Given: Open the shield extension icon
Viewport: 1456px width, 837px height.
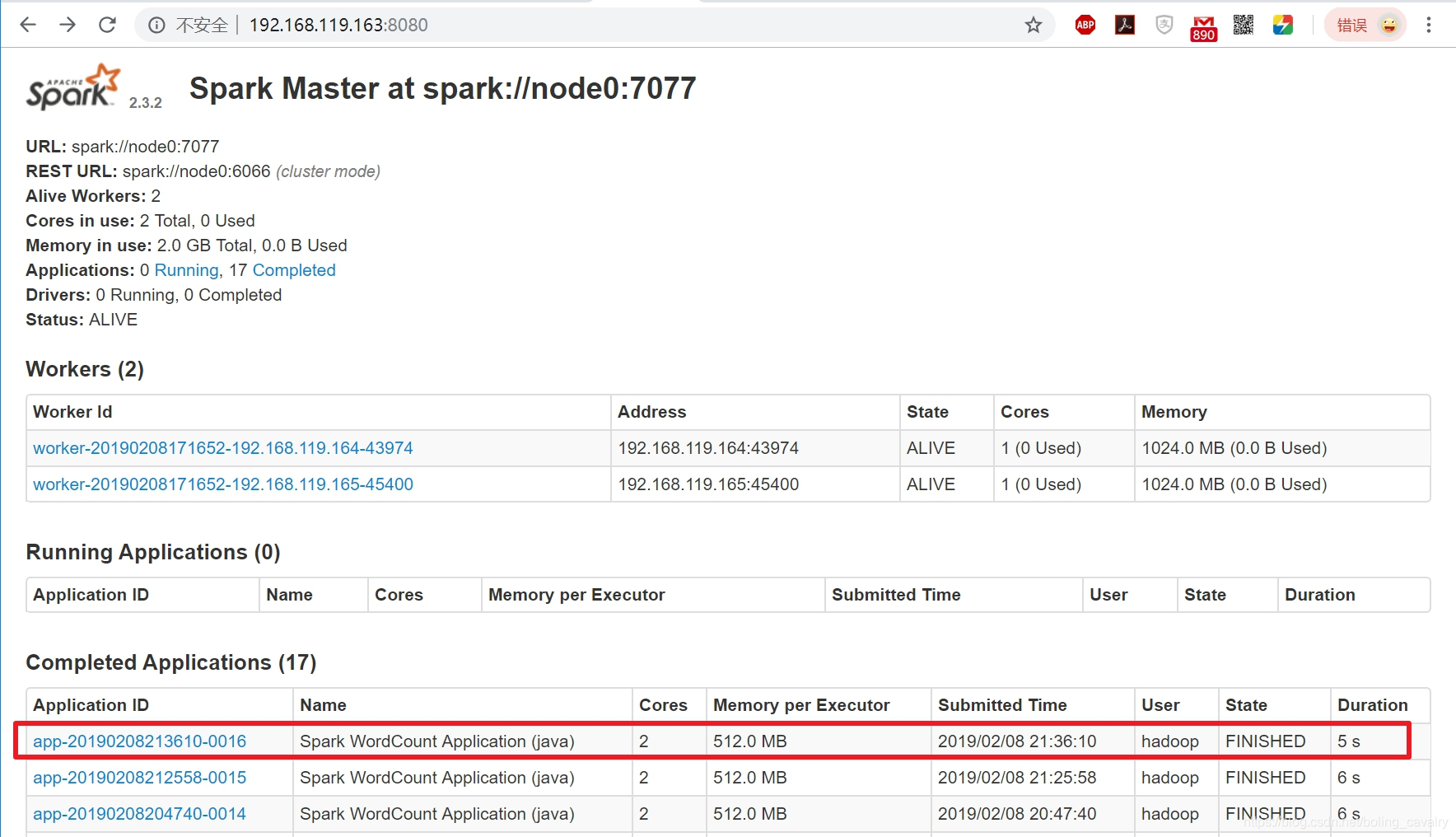Looking at the screenshot, I should tap(1164, 25).
